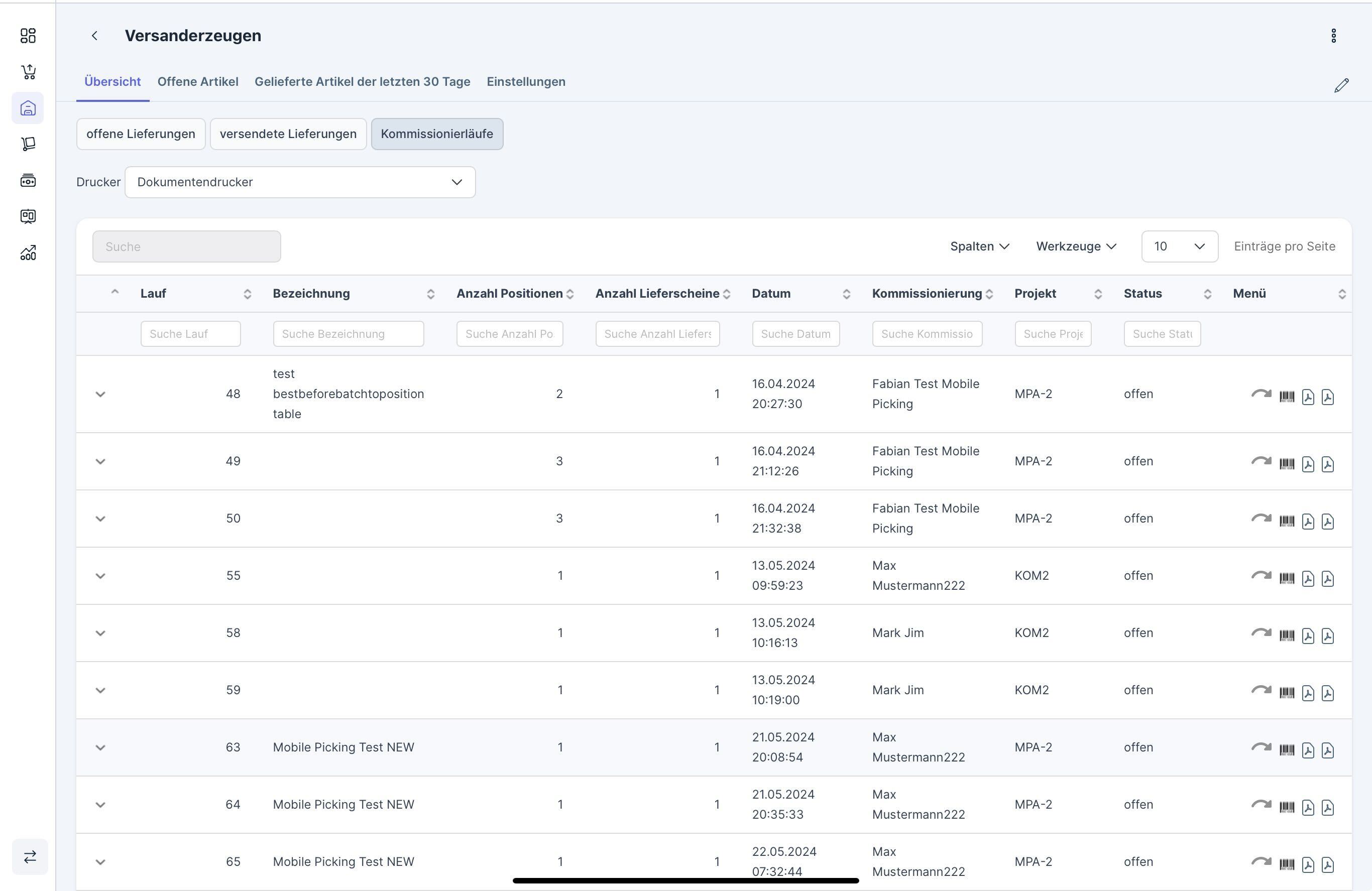Click the barcode icon for Lauf 48
1372x891 pixels.
[x=1287, y=397]
